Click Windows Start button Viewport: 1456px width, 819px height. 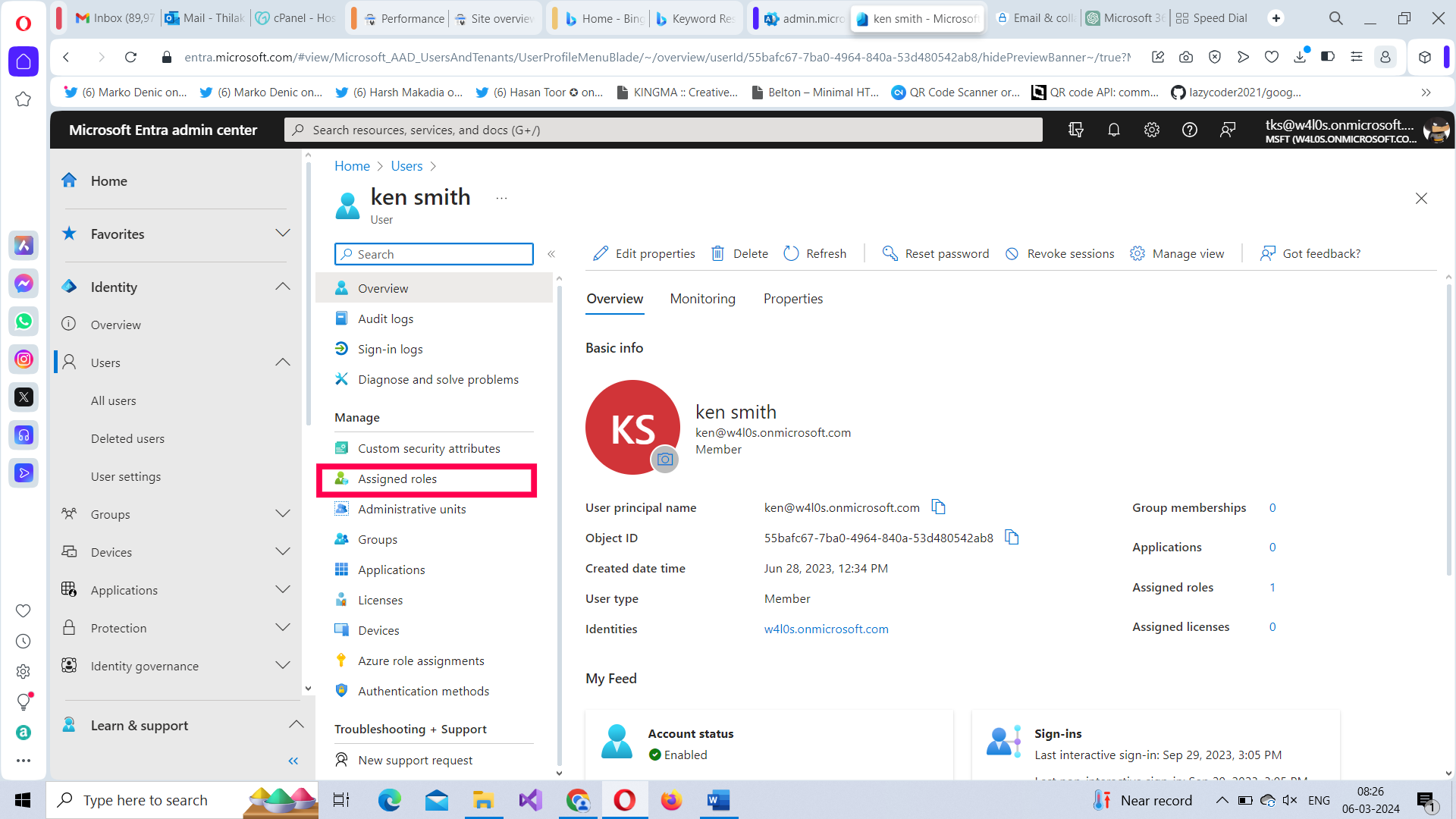point(23,800)
